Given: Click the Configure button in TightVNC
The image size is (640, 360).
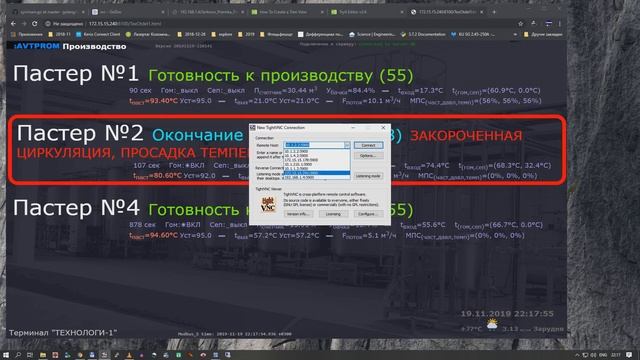Looking at the screenshot, I should (x=368, y=214).
